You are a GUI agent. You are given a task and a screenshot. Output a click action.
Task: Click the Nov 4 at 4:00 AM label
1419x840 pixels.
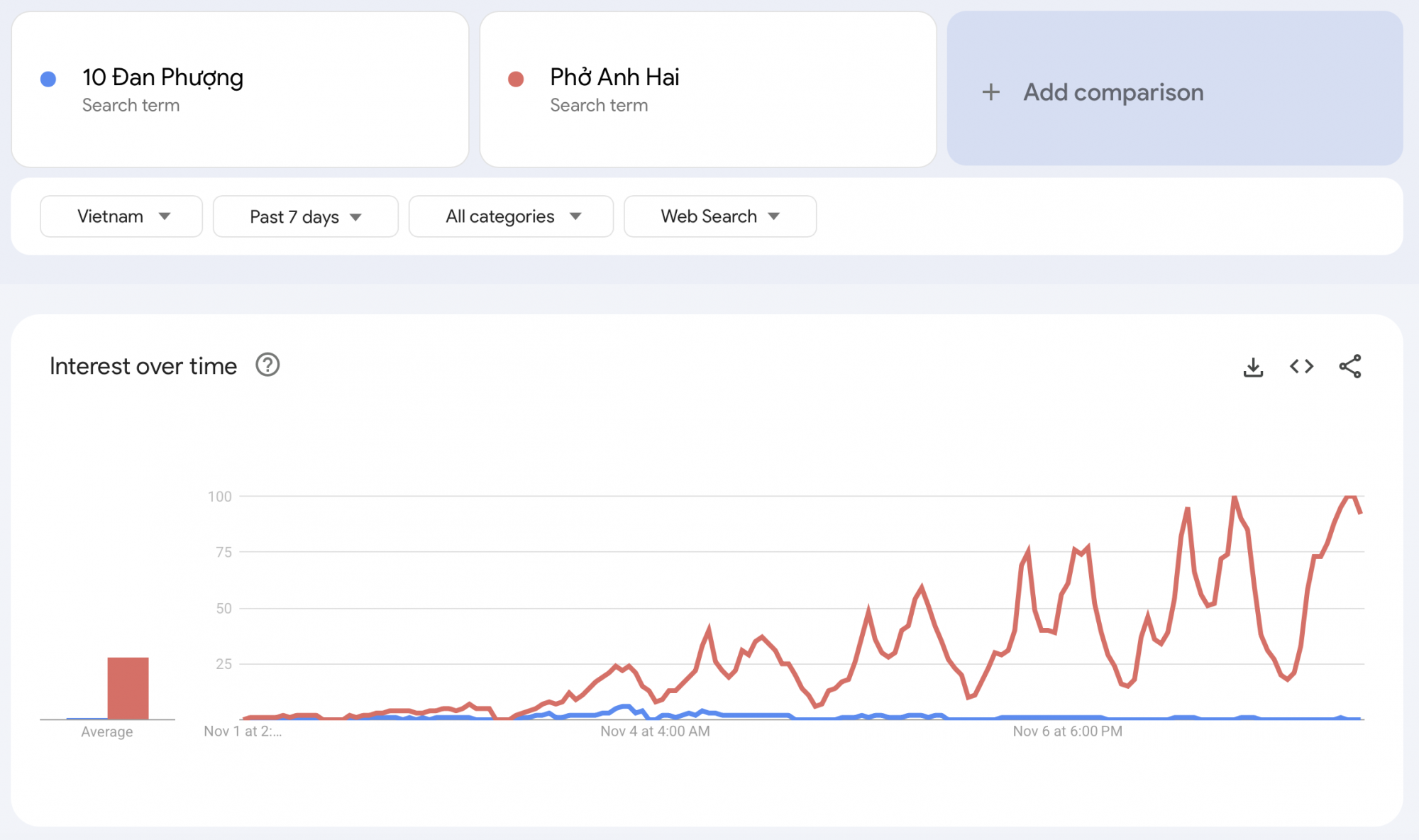tap(655, 731)
